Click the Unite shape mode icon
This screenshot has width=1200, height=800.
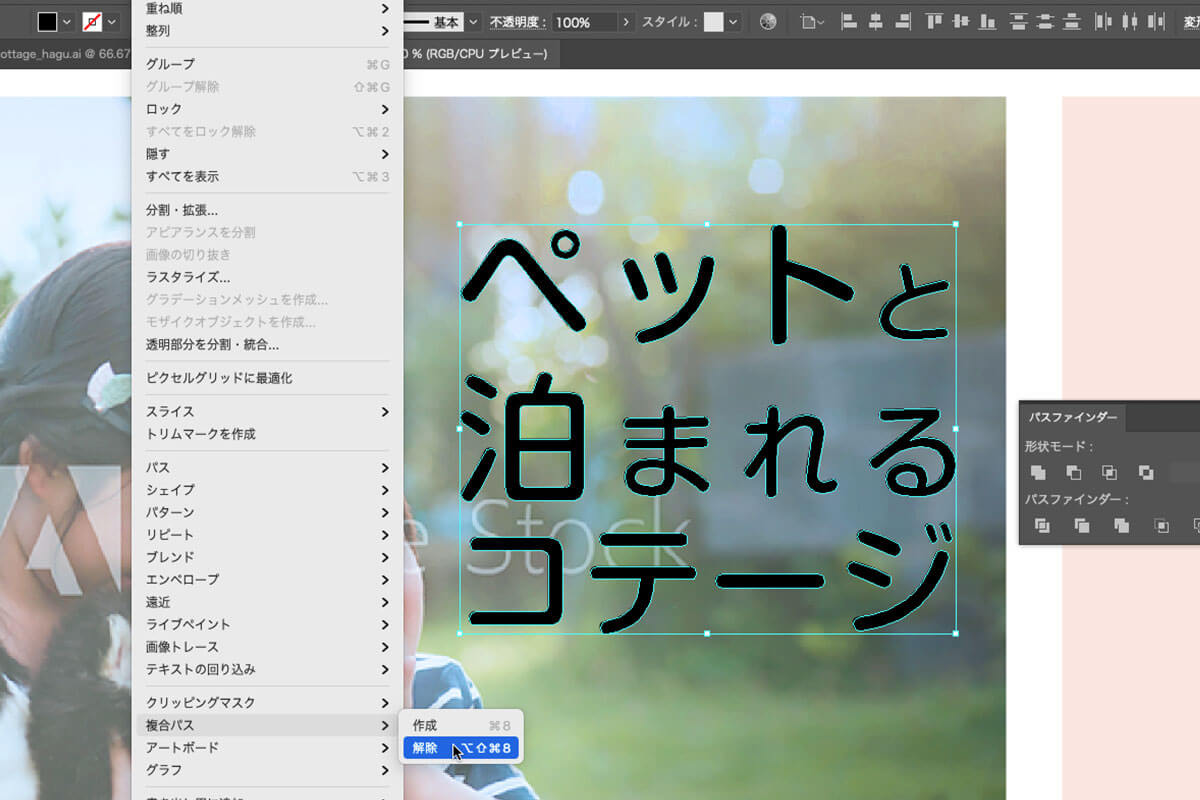[x=1038, y=472]
